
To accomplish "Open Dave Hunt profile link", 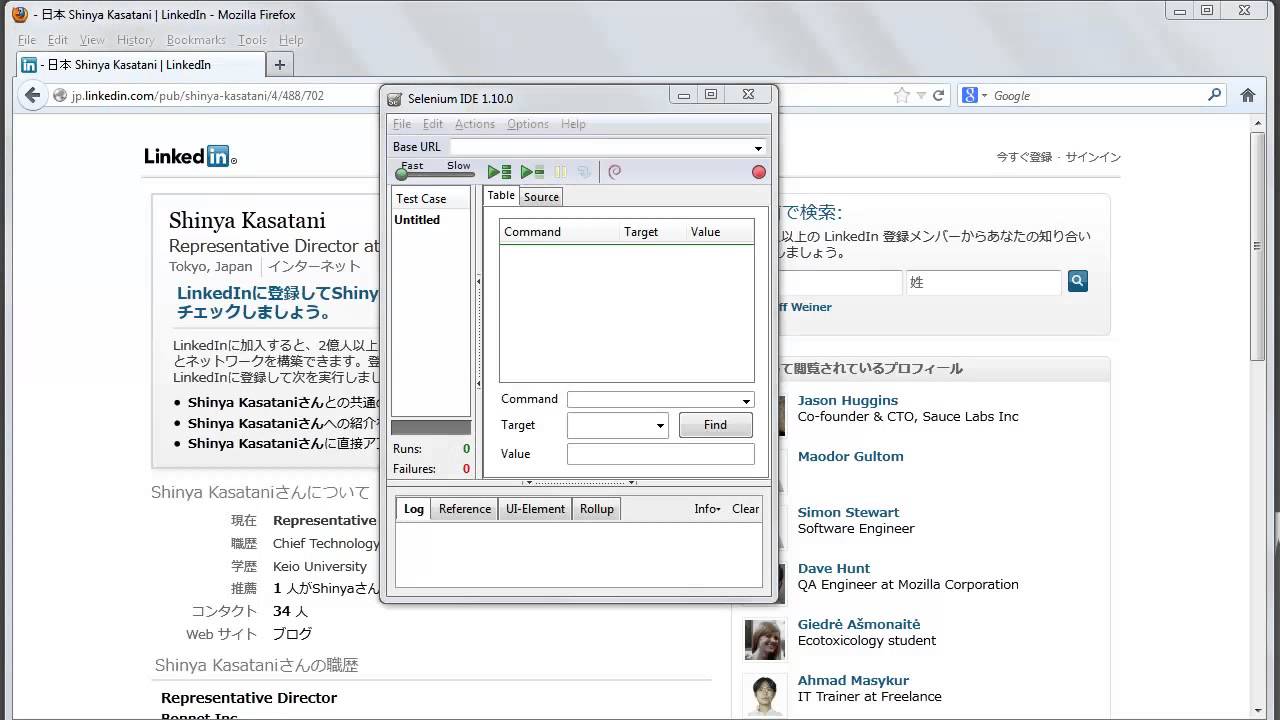I will (x=834, y=569).
